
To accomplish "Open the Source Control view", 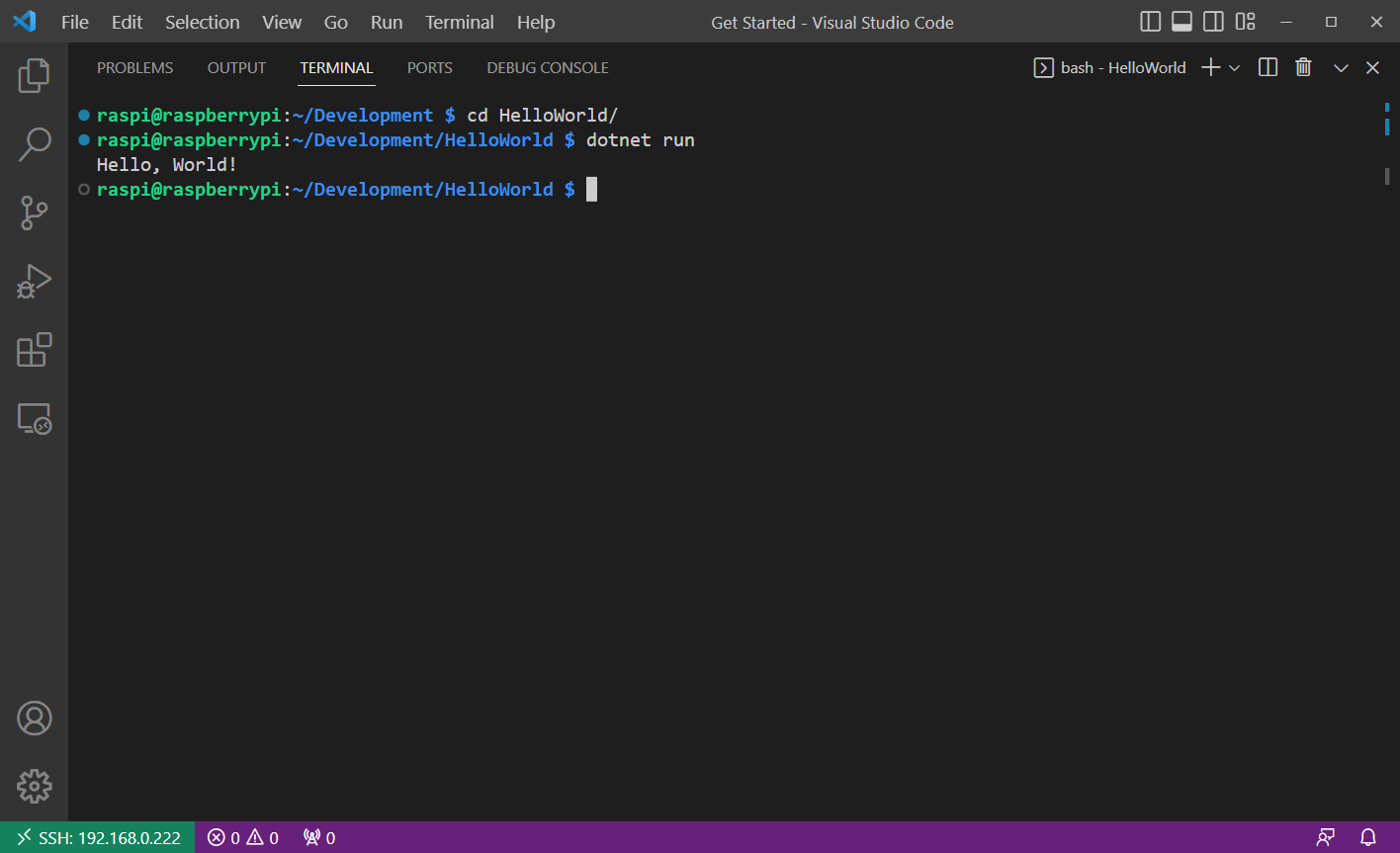I will point(34,213).
